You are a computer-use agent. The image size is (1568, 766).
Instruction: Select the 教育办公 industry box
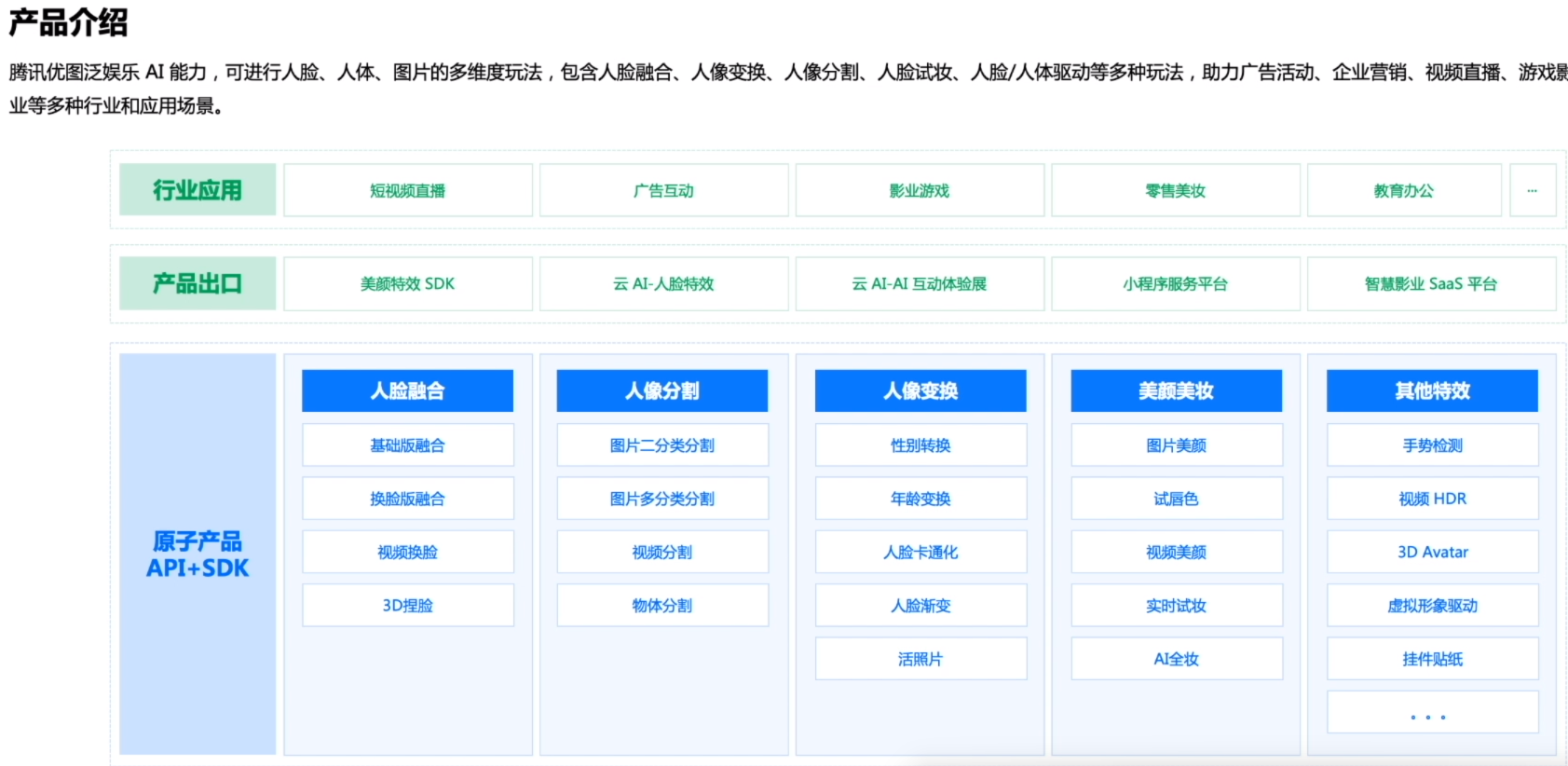pyautogui.click(x=1404, y=190)
